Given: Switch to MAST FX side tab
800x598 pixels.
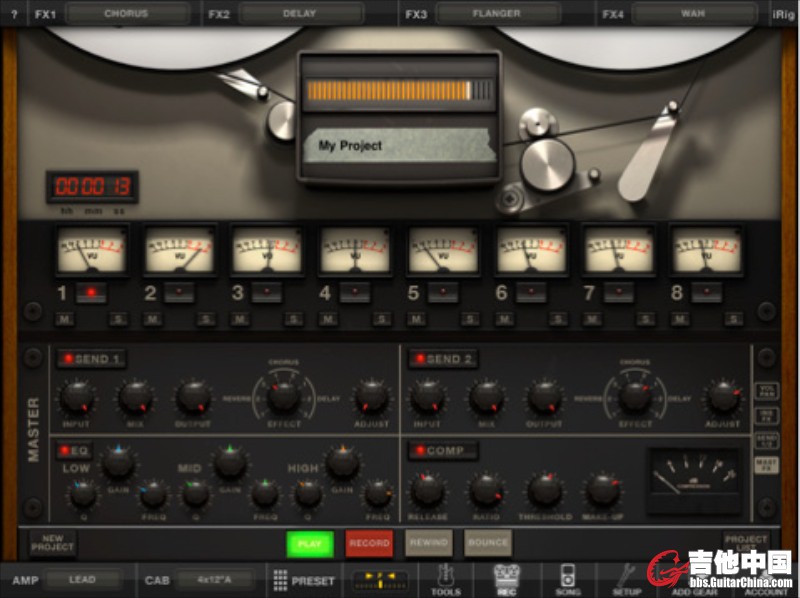Looking at the screenshot, I should pos(766,465).
